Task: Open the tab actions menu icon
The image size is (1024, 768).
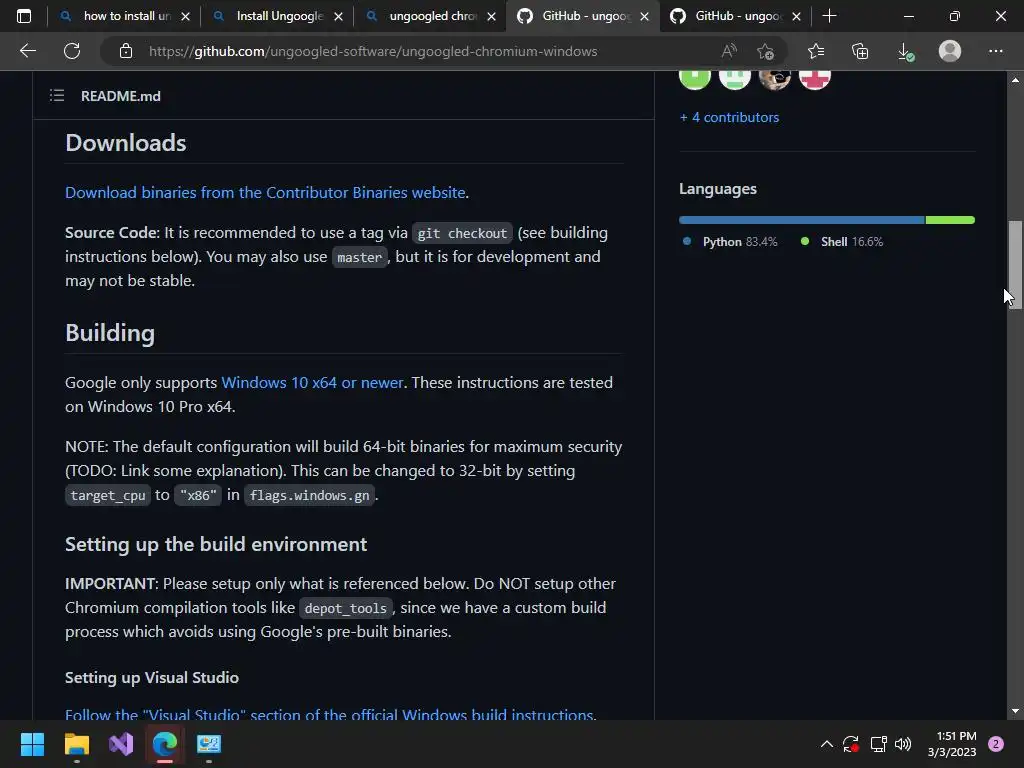Action: [24, 16]
